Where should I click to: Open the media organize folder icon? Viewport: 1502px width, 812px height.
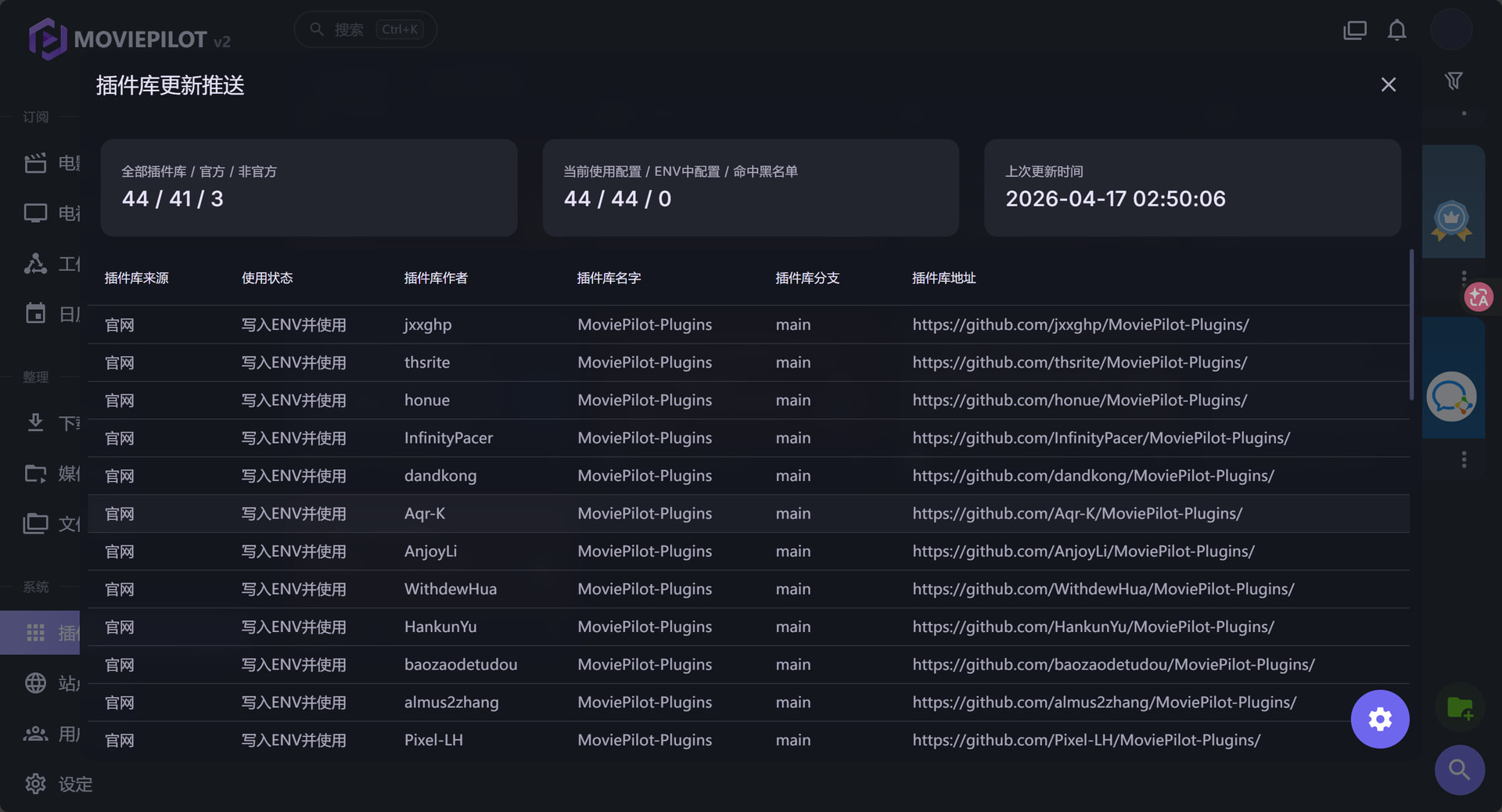pos(35,473)
